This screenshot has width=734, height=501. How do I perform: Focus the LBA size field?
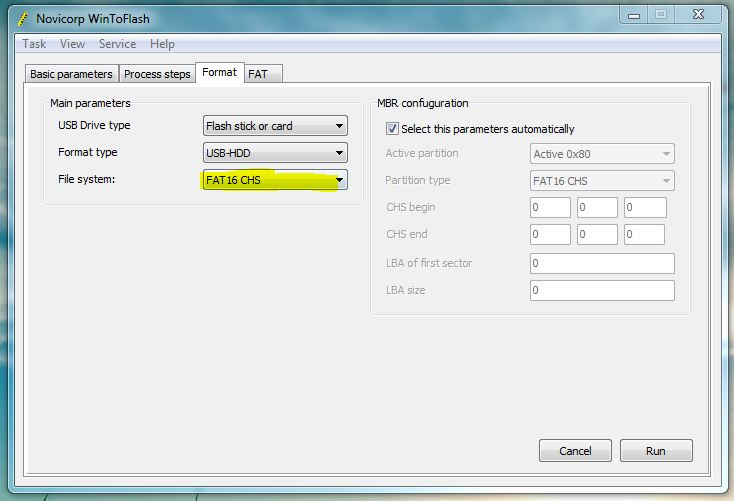(602, 290)
